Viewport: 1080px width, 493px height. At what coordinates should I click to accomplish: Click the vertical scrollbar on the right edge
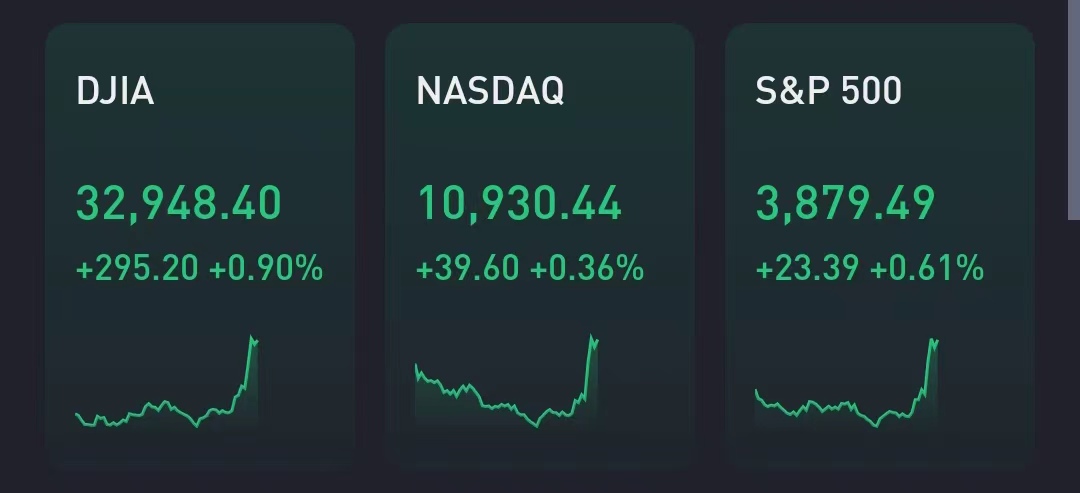click(x=1074, y=110)
